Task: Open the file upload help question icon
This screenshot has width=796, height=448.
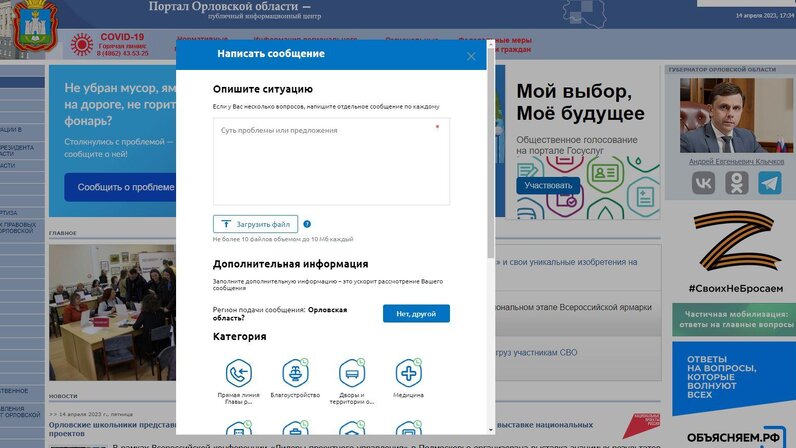Action: pyautogui.click(x=307, y=224)
